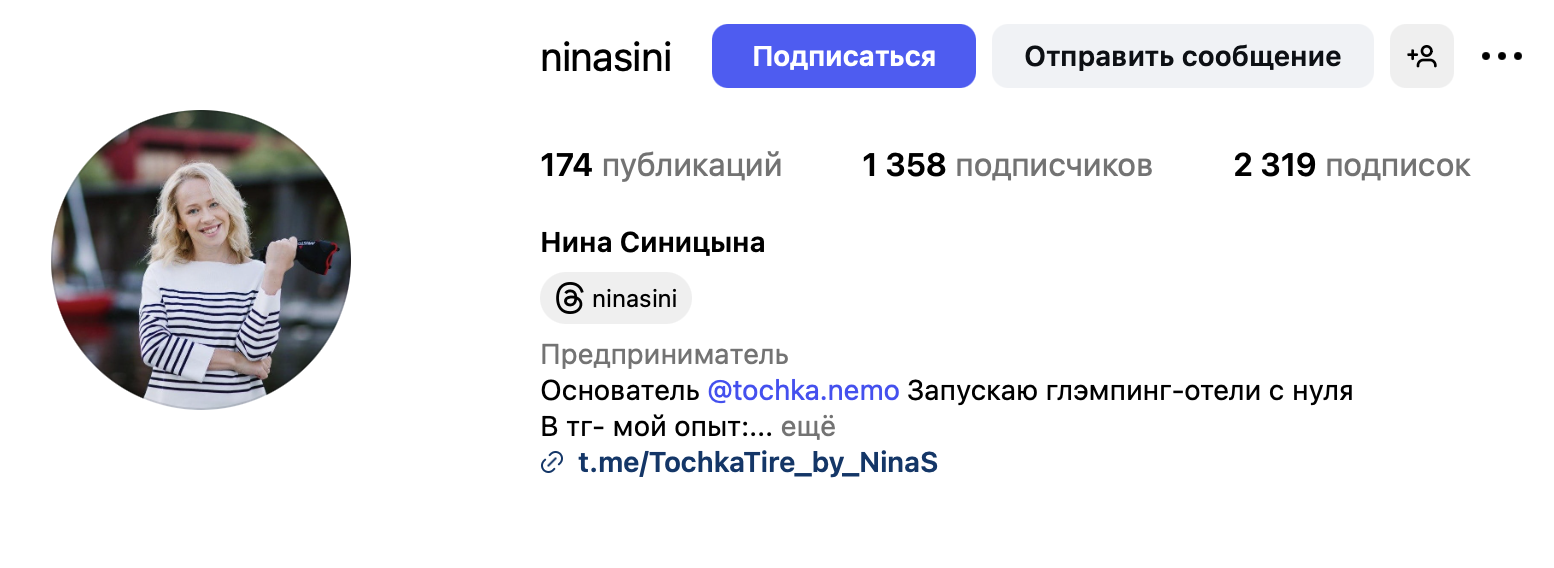The height and width of the screenshot is (568, 1554).
Task: Visit the @tochka.nemo mention
Action: [803, 390]
